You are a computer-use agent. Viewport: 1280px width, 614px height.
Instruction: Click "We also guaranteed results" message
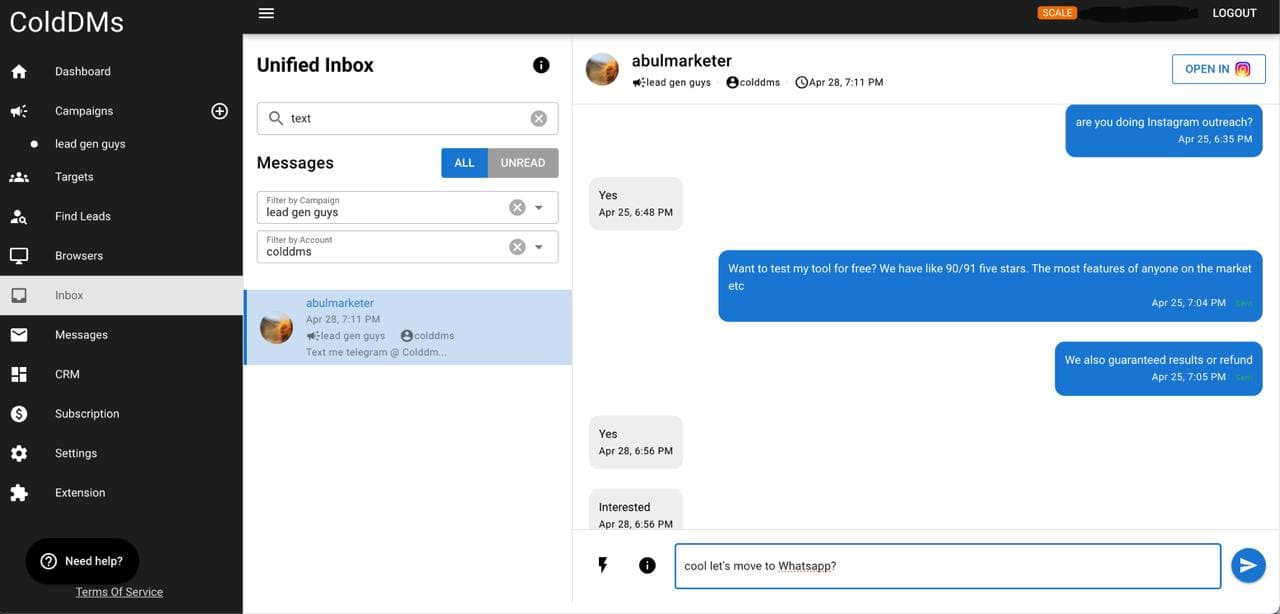[1159, 368]
